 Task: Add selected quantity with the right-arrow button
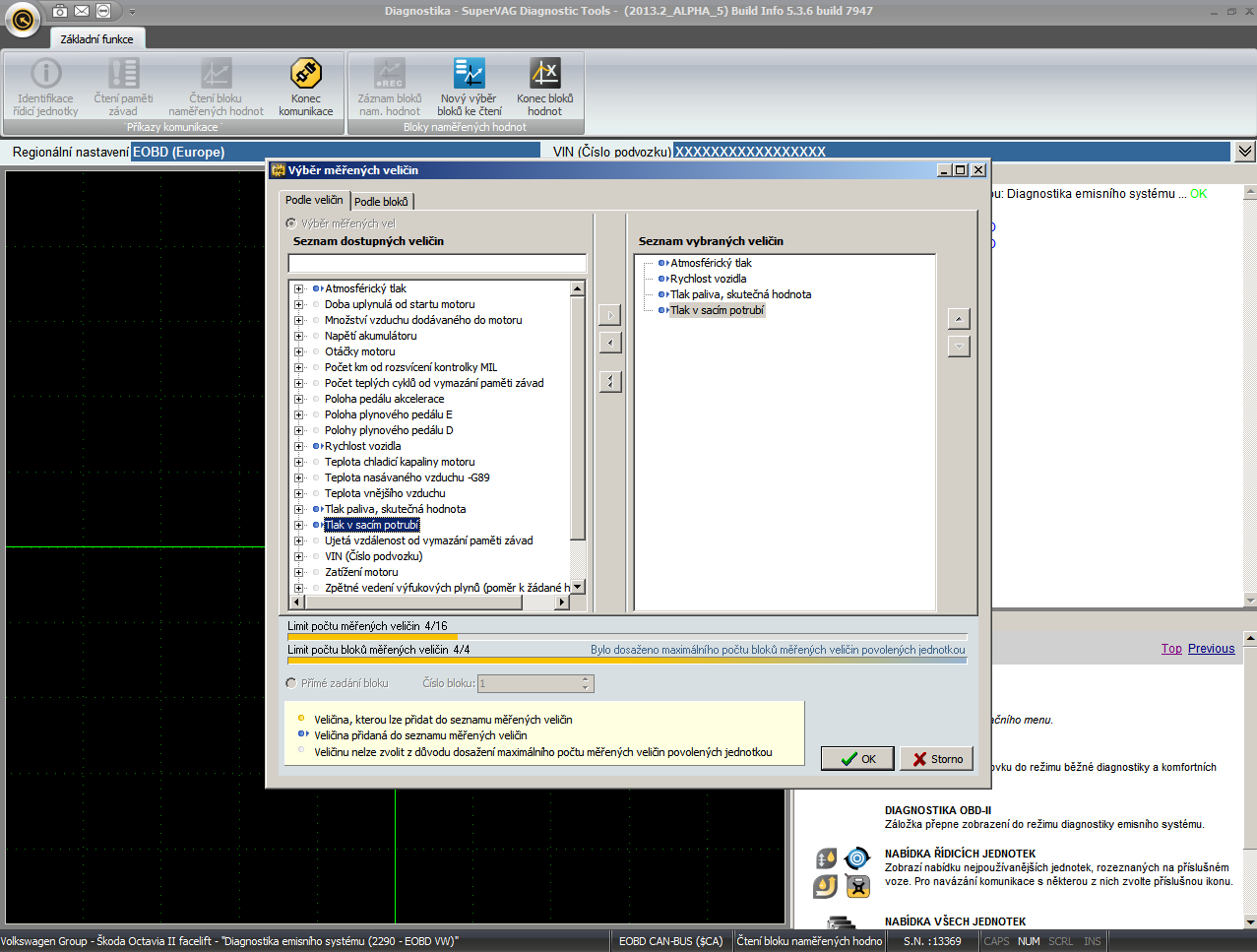[610, 315]
